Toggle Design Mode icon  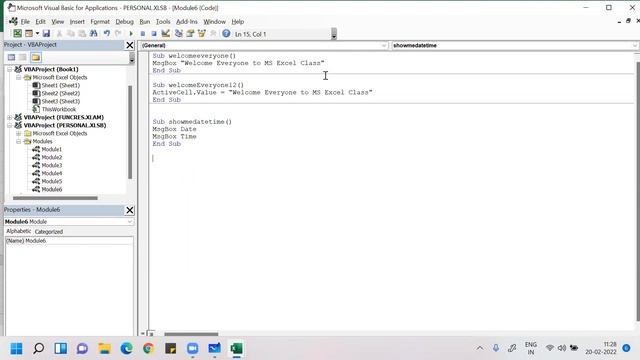click(x=165, y=34)
